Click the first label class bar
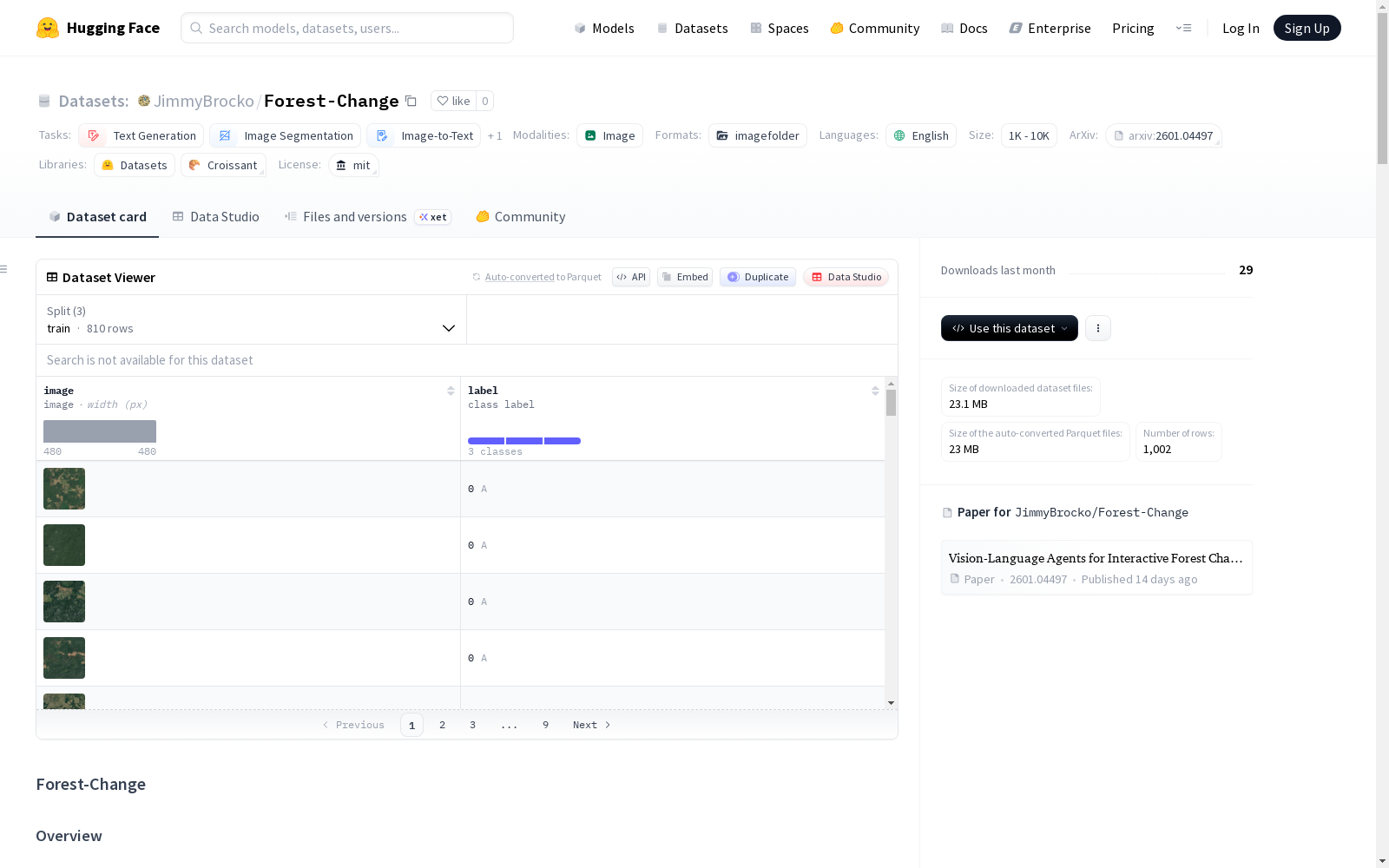 pos(486,441)
